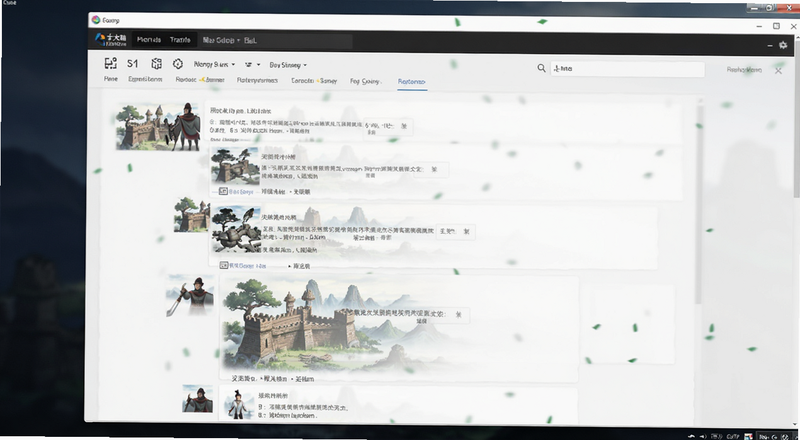This screenshot has width=800, height=440.
Task: Click the colorful icon in the system tray
Action: pyautogui.click(x=748, y=437)
